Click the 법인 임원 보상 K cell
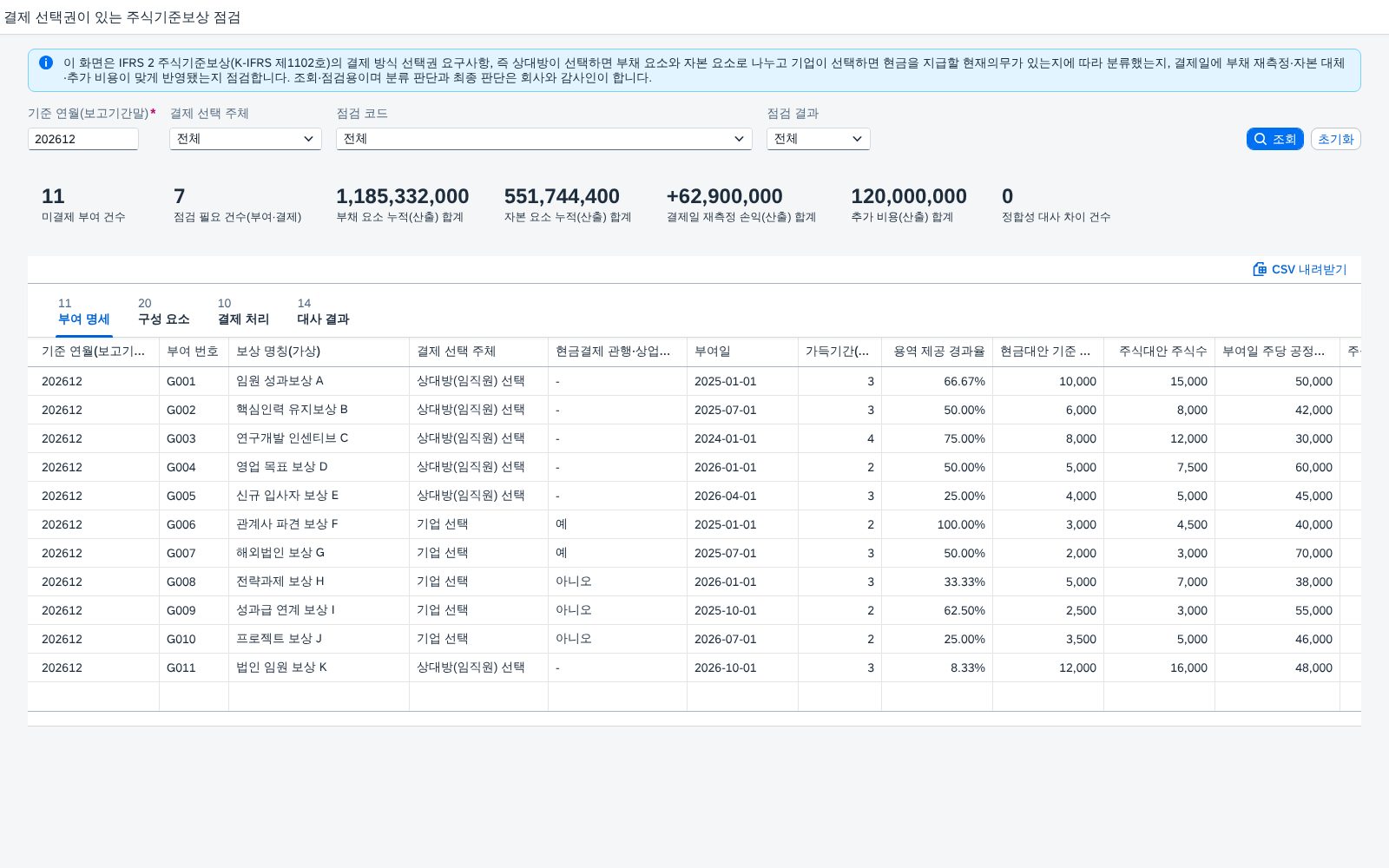 319,667
